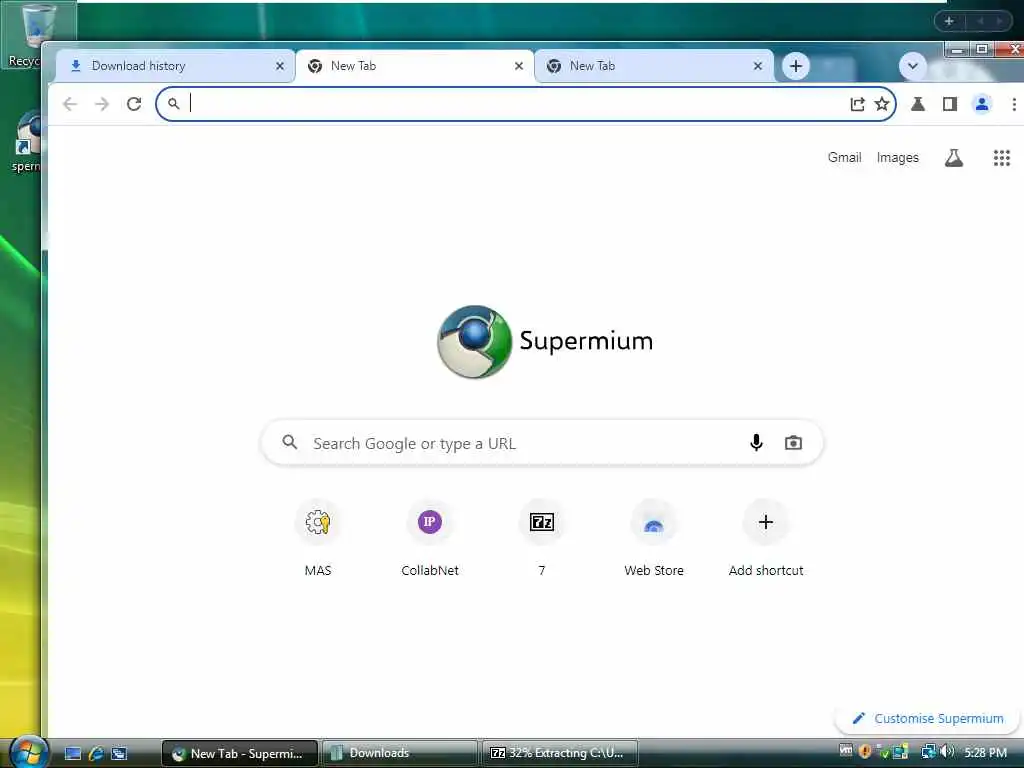
Task: Click the Search Google or type a URL box
Action: pos(541,443)
